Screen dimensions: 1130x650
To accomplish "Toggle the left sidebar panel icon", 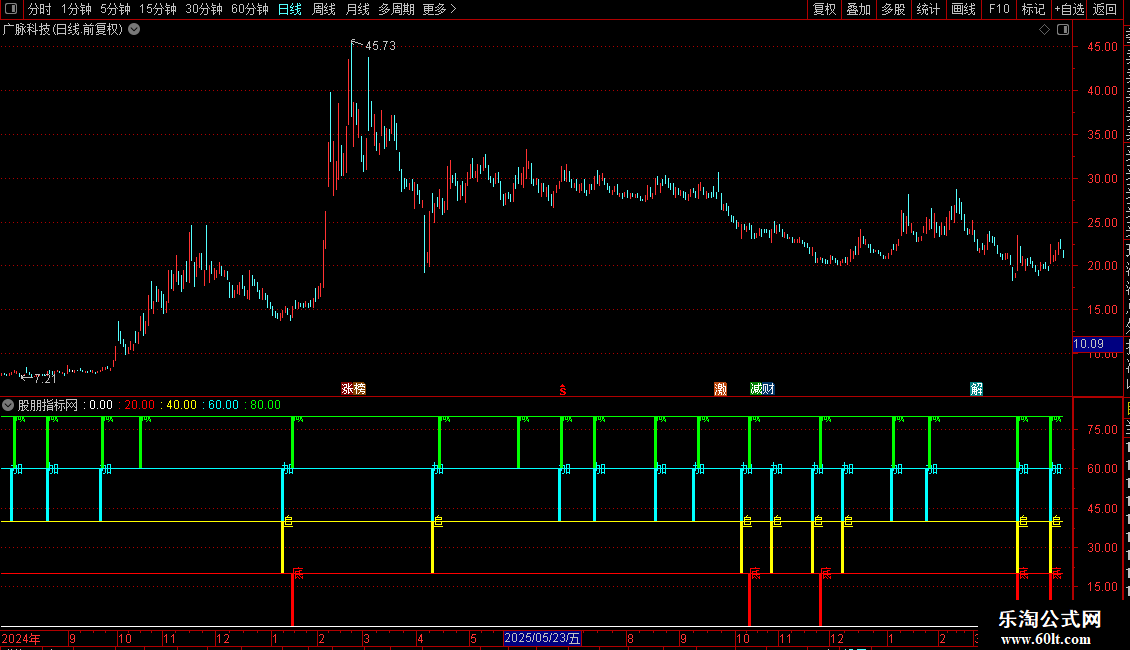I will tap(11, 9).
